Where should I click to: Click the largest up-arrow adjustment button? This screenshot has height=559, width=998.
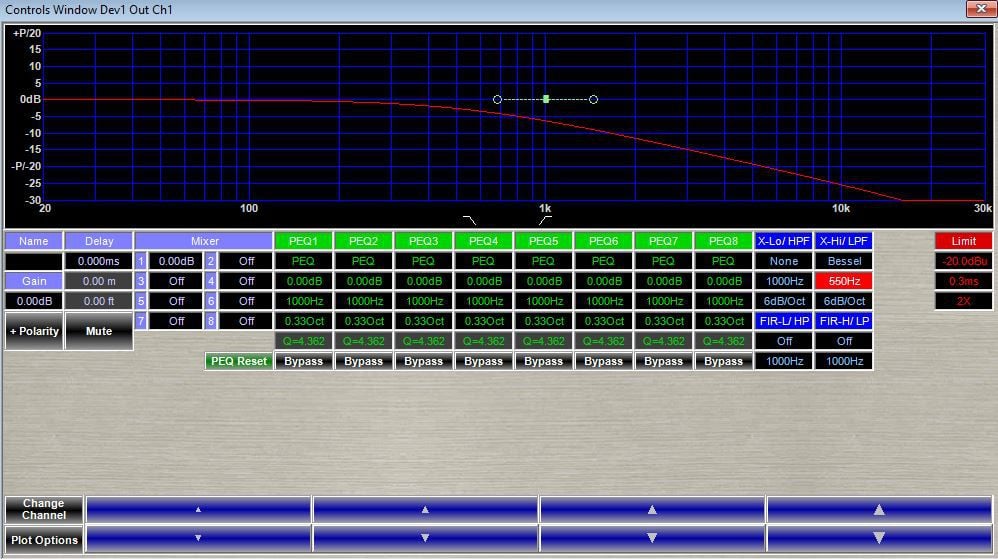tap(879, 509)
